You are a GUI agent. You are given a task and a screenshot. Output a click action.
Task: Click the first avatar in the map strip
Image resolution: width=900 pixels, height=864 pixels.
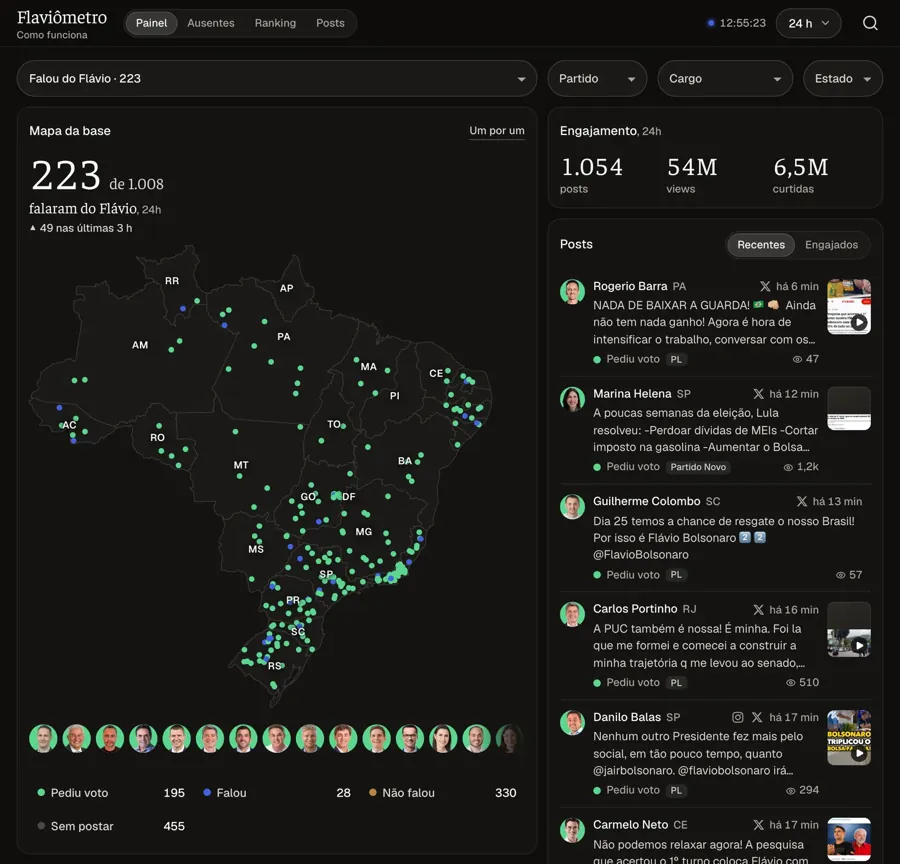[x=43, y=738]
